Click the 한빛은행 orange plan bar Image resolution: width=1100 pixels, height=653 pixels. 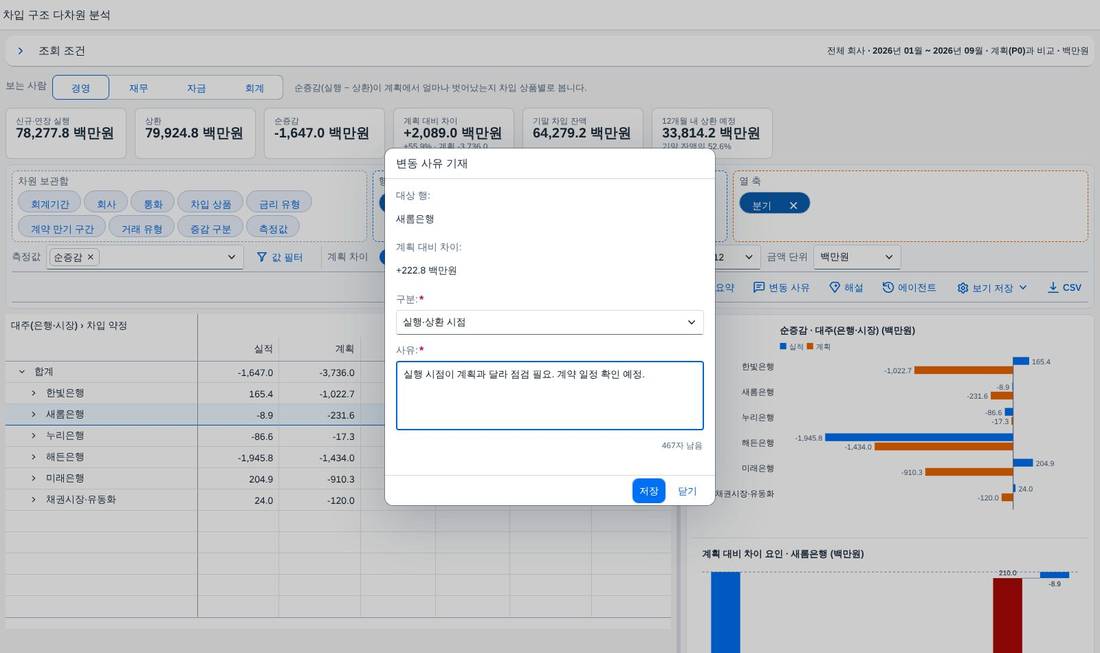[x=963, y=370]
